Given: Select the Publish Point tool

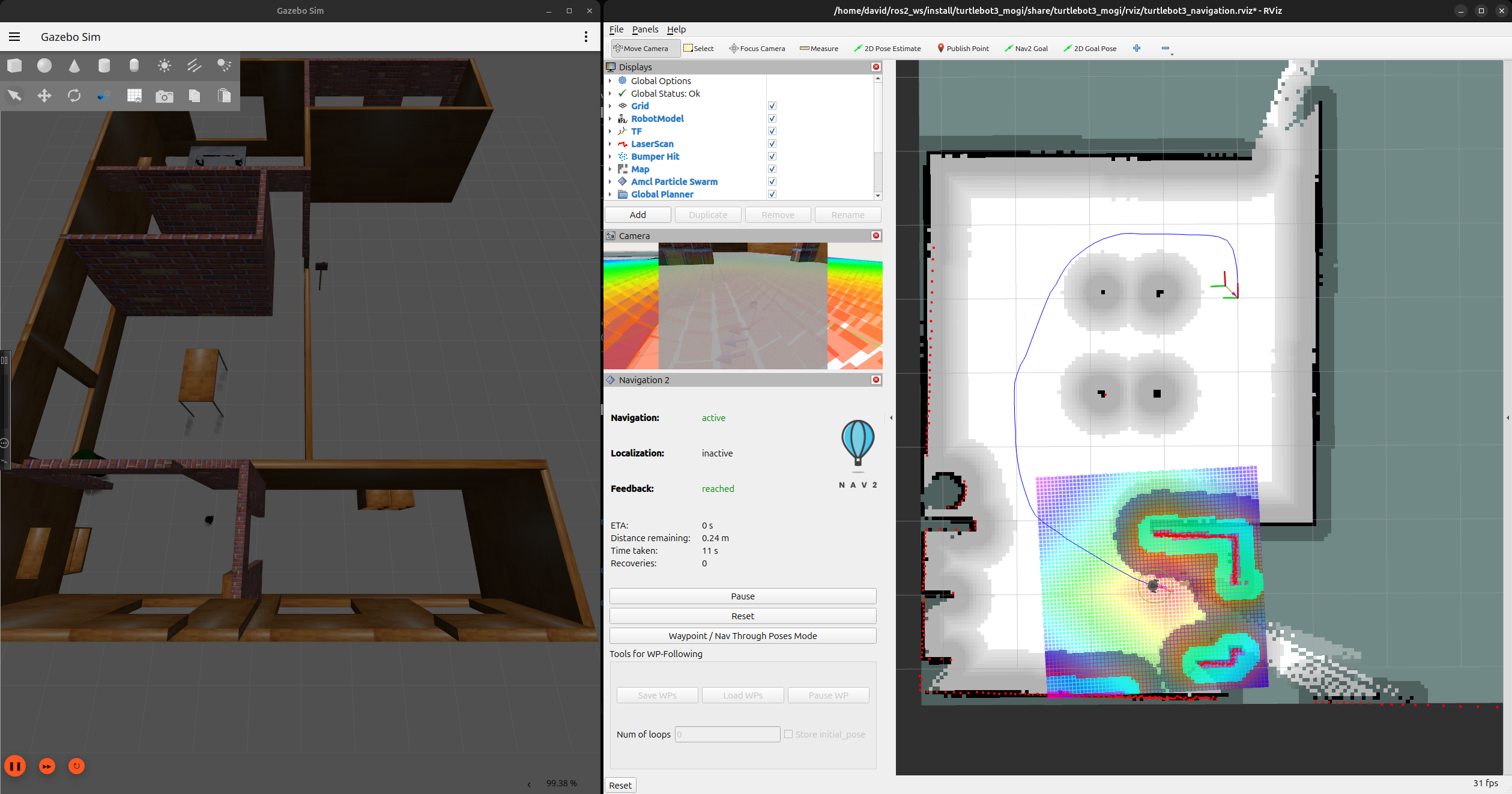Looking at the screenshot, I should (x=963, y=49).
